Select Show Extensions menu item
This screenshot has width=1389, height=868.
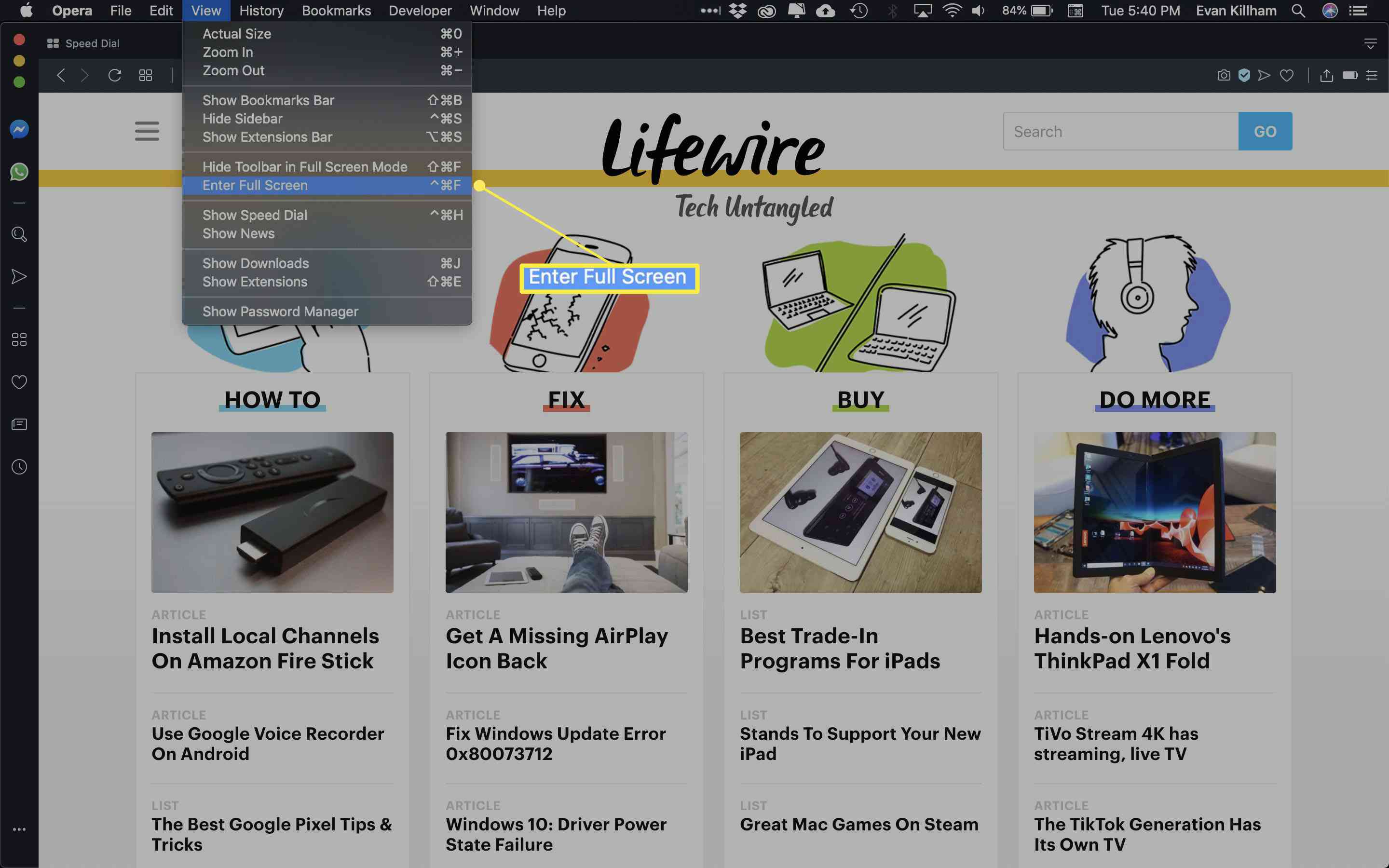click(327, 282)
